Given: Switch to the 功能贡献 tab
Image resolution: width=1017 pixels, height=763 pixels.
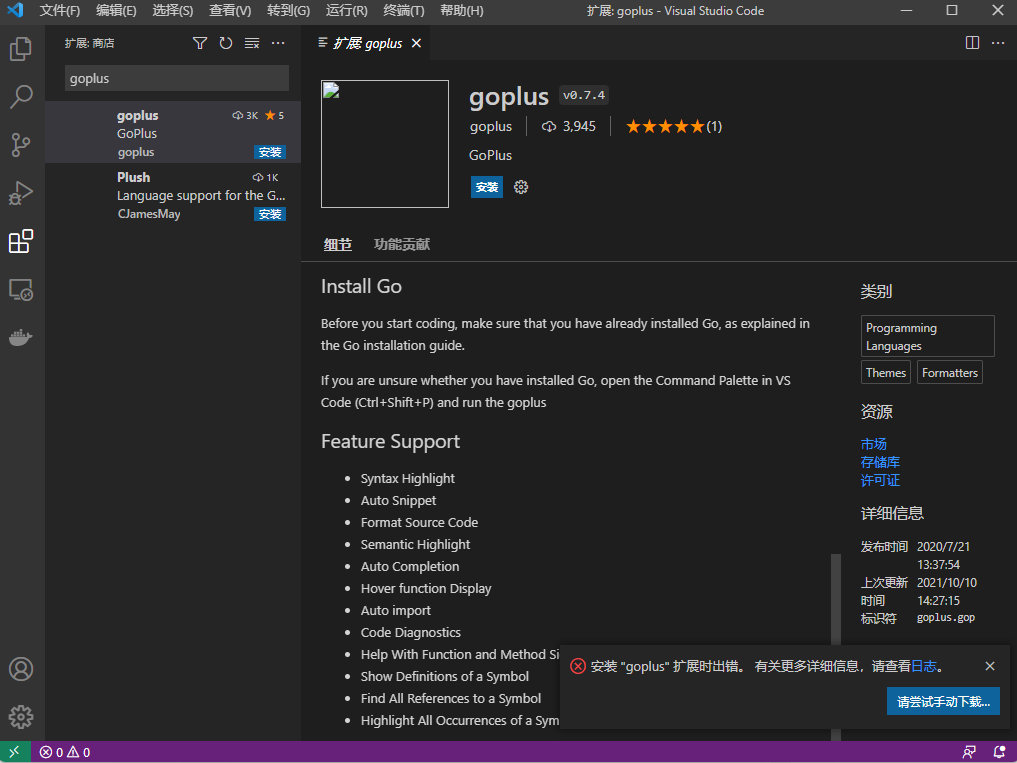Looking at the screenshot, I should click(401, 245).
